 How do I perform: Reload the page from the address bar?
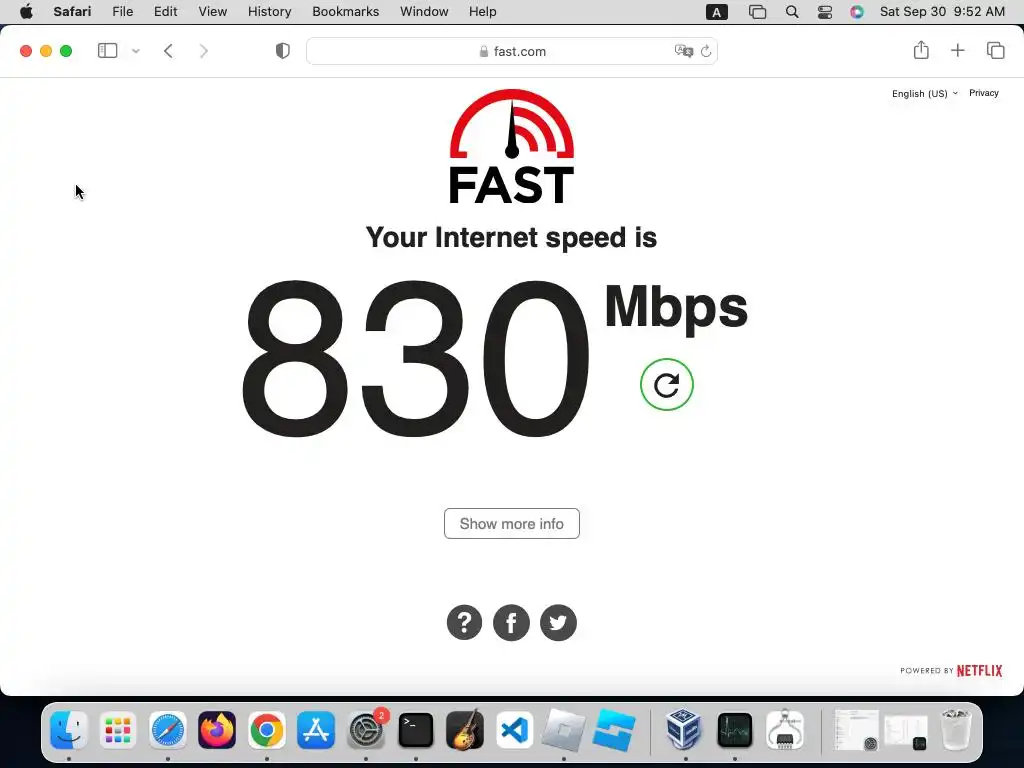(x=706, y=51)
